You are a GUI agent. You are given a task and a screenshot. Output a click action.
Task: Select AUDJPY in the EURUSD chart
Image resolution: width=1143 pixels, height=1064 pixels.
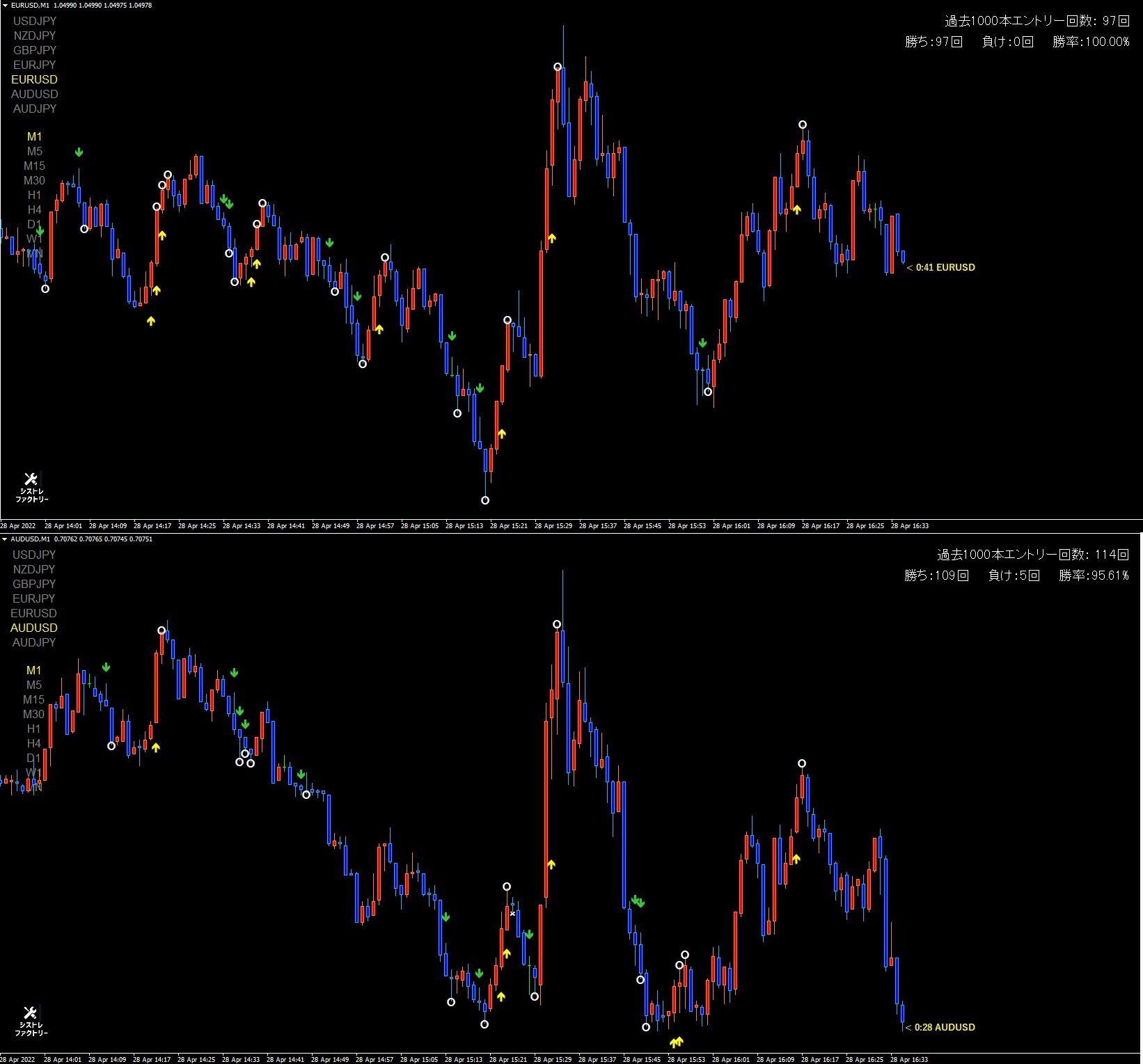coord(34,109)
